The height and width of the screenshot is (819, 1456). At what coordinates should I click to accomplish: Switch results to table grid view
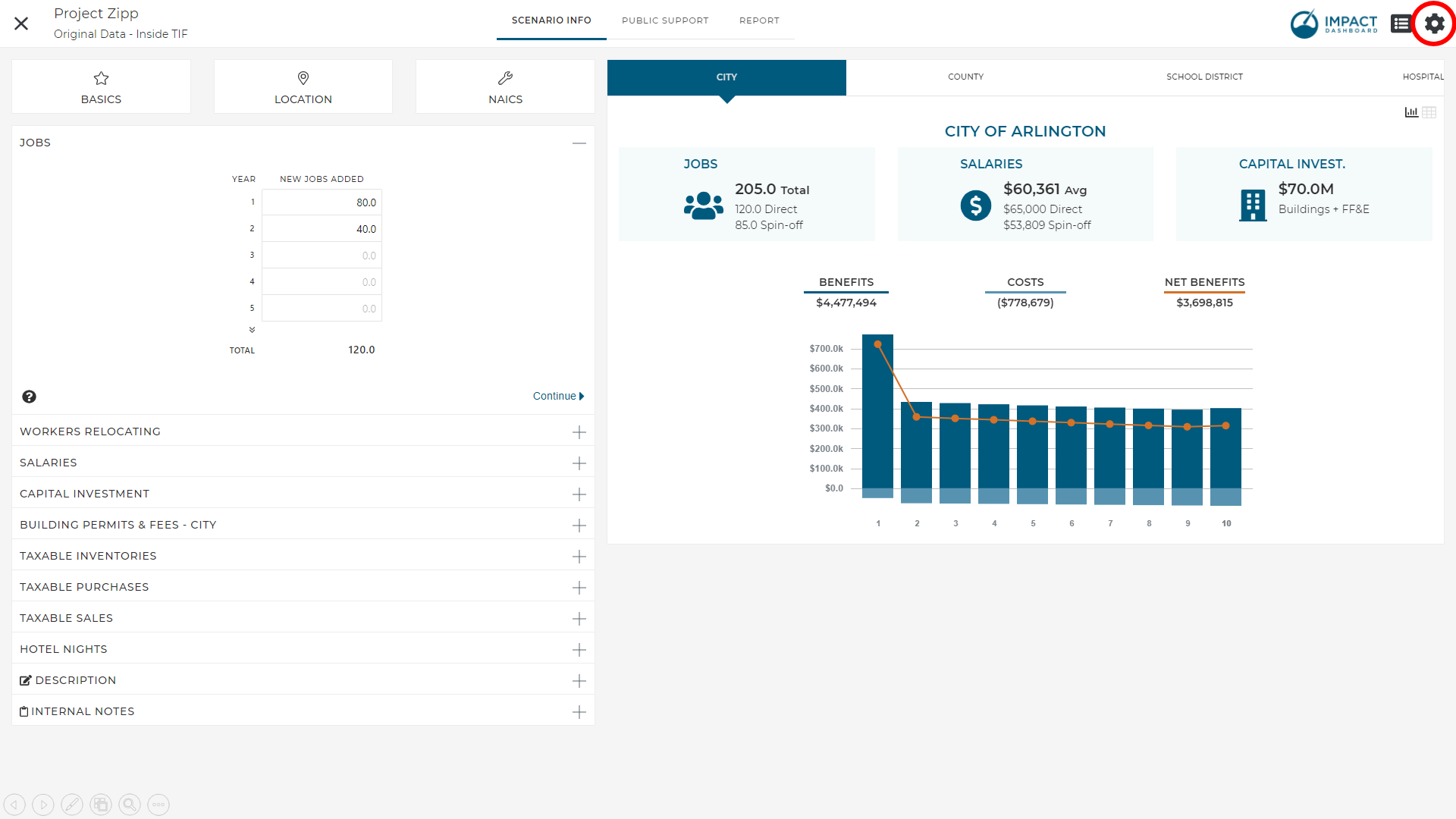(x=1429, y=112)
